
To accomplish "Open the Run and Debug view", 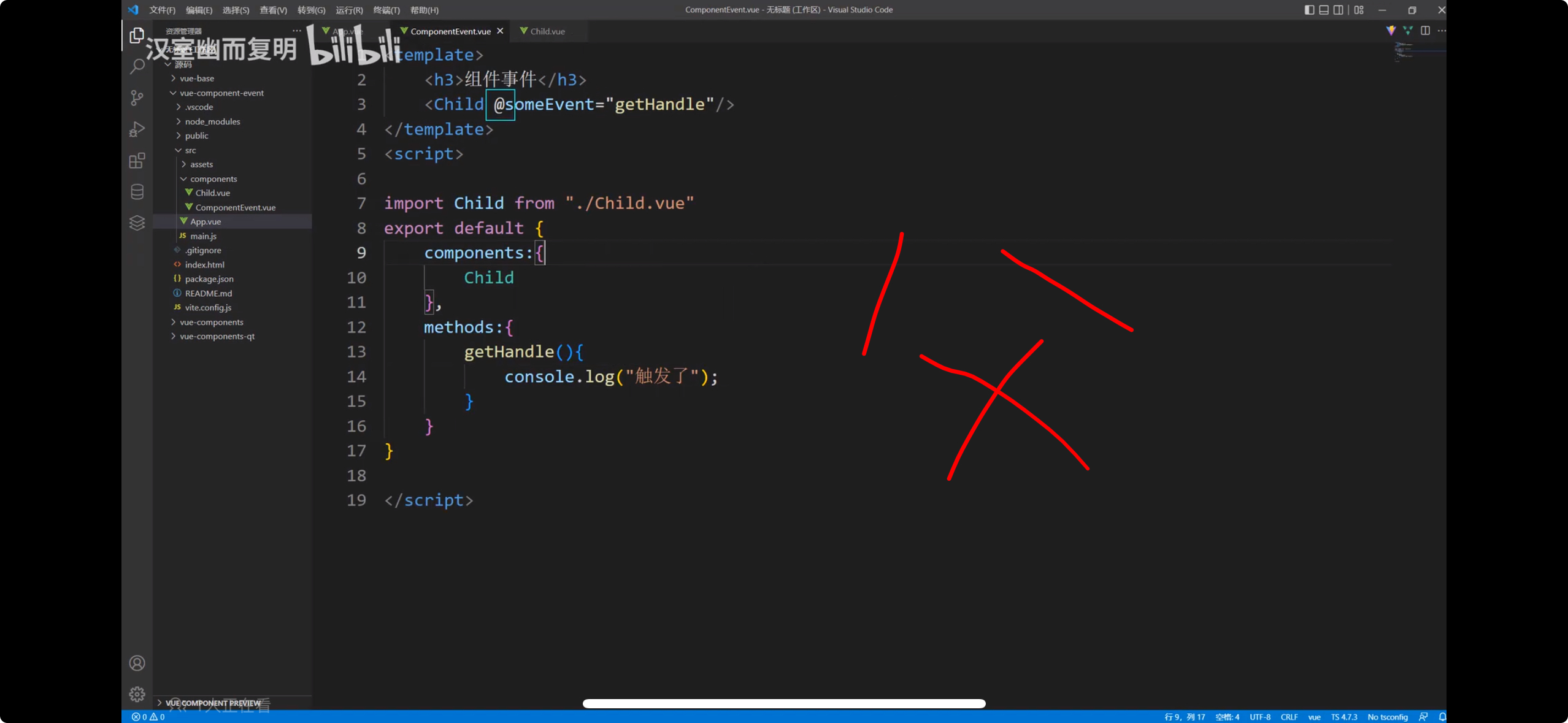I will click(137, 129).
